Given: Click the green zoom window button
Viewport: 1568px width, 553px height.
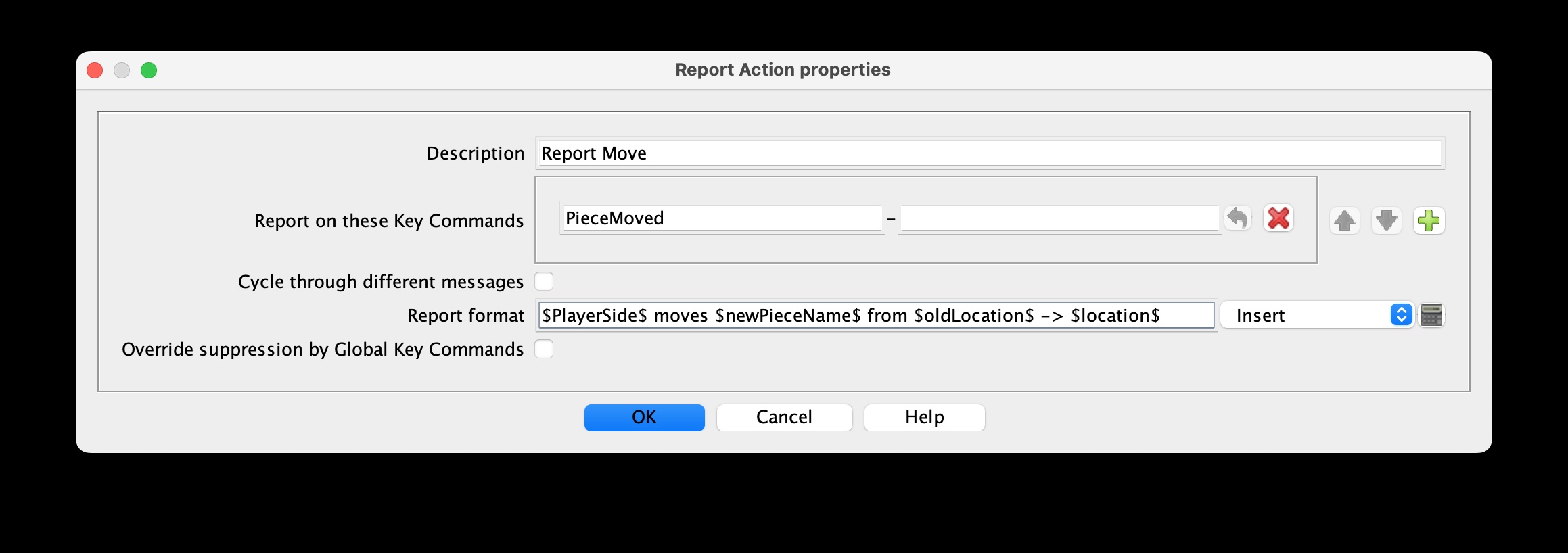Looking at the screenshot, I should (x=149, y=70).
